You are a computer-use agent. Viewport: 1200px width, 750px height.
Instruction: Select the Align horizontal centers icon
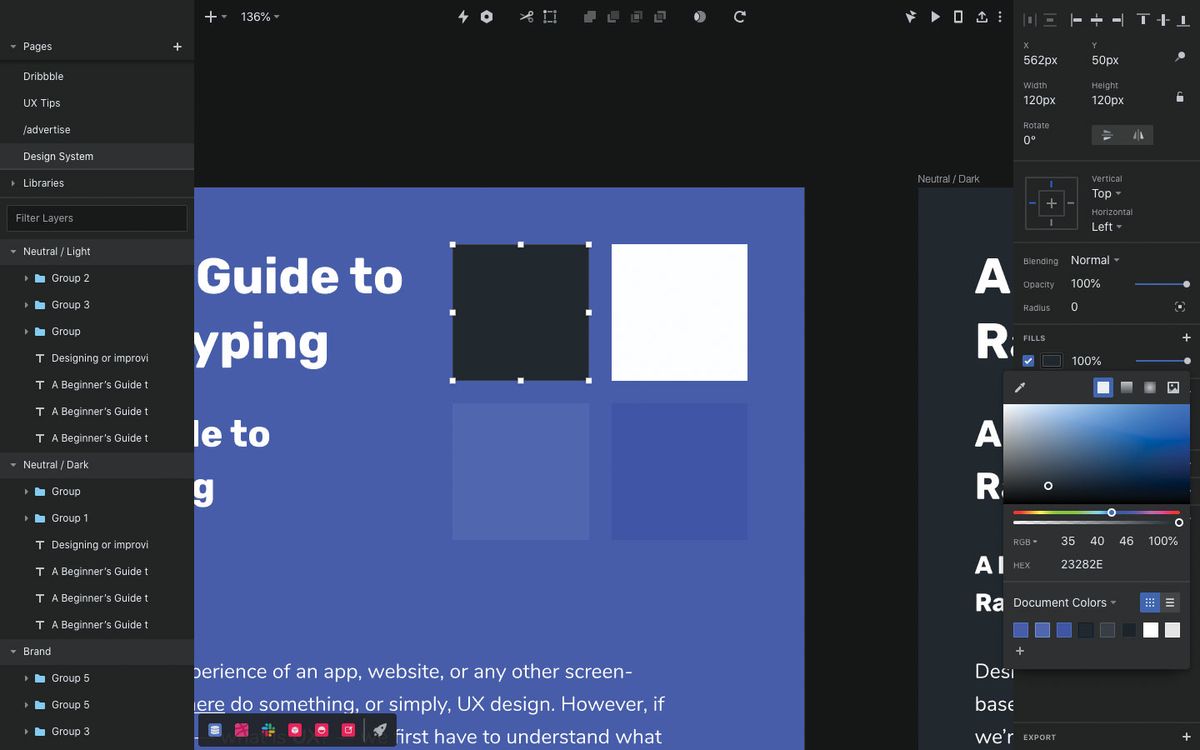[x=1097, y=20]
